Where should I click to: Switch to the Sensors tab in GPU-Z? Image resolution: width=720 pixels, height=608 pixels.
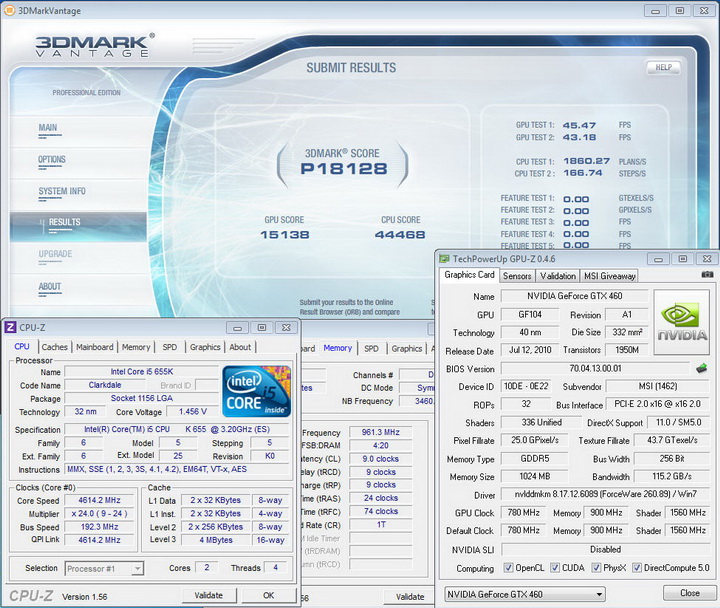[x=517, y=276]
